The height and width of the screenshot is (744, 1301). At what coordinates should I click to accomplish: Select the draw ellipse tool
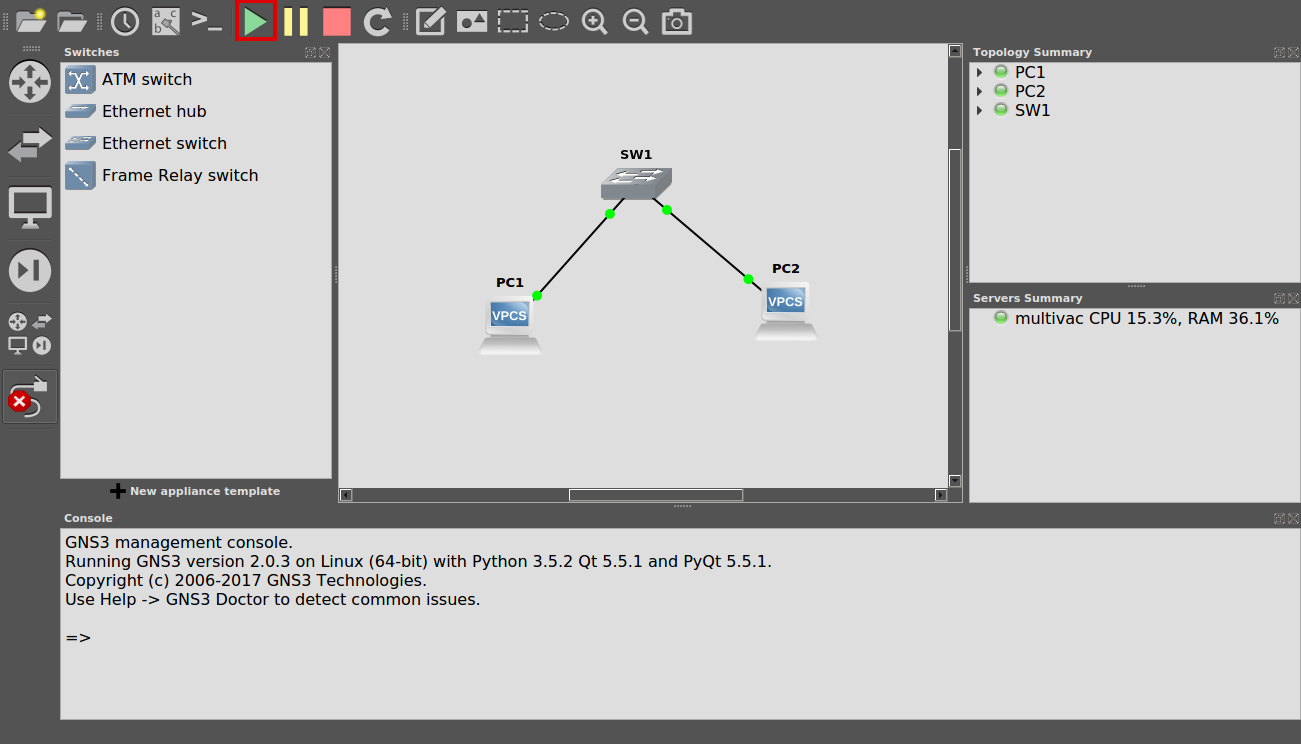(554, 21)
